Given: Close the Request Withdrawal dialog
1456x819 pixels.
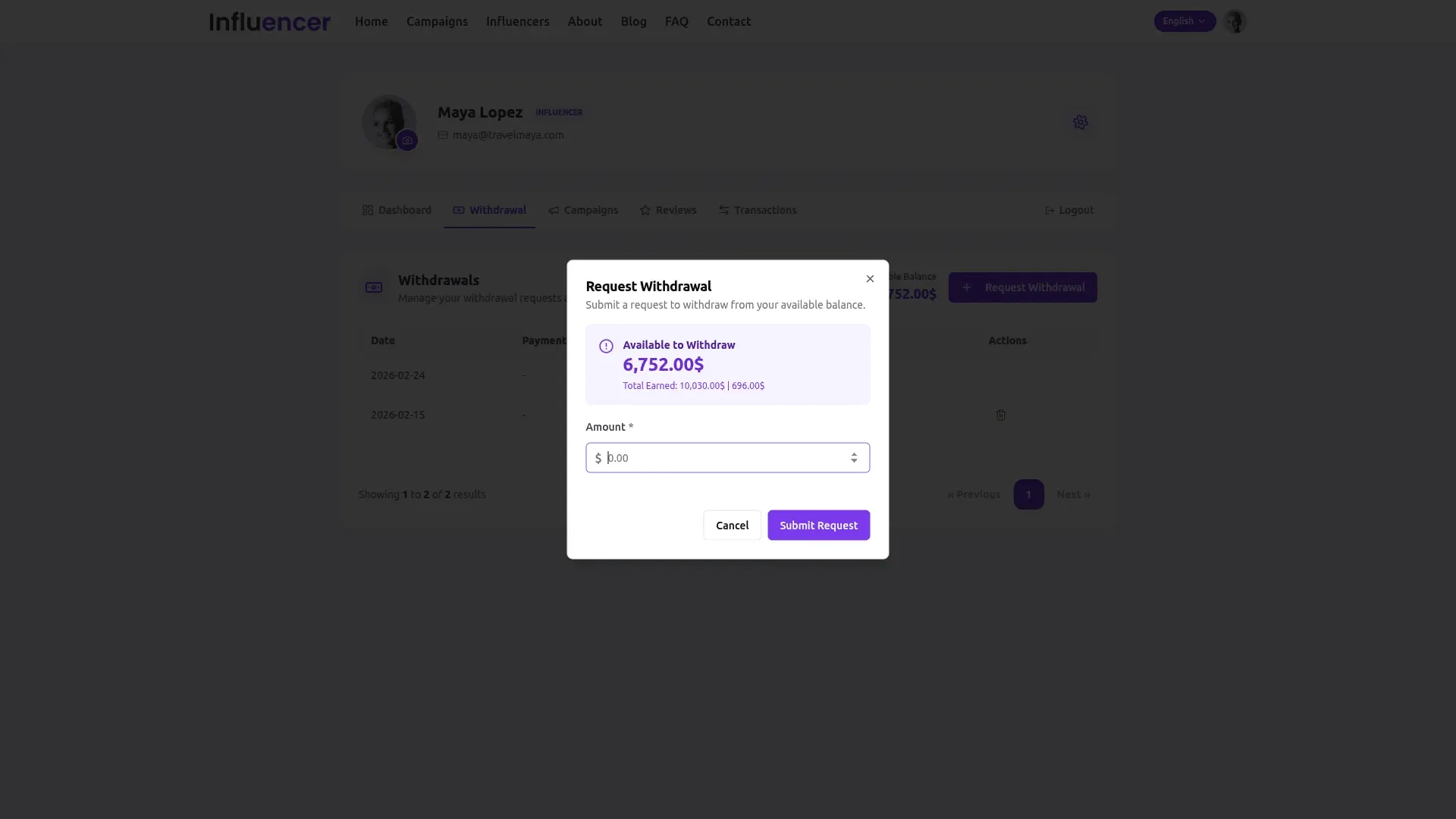Looking at the screenshot, I should 870,279.
